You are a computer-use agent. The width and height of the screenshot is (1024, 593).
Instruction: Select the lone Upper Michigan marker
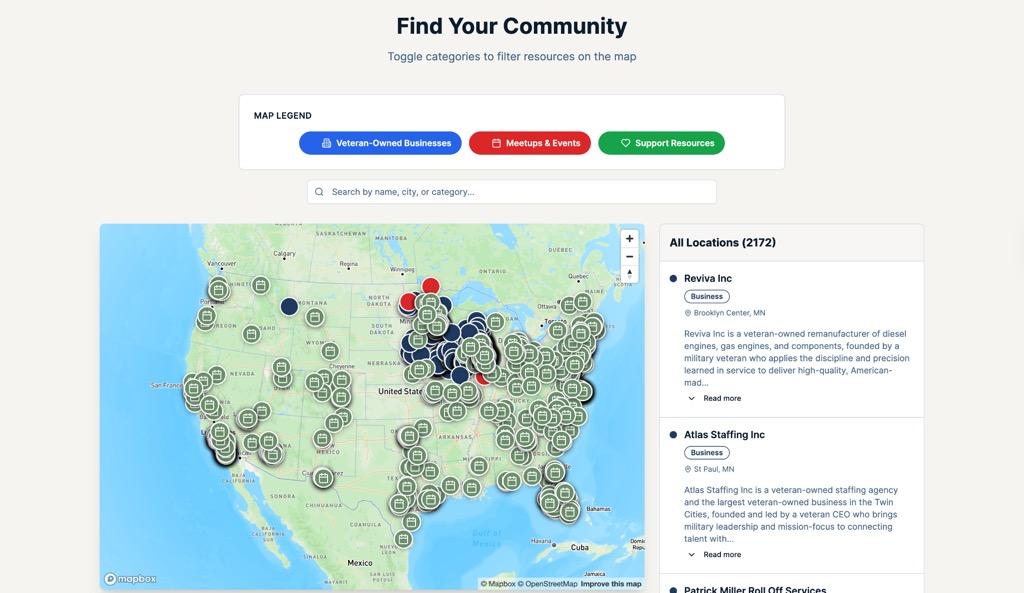tap(495, 321)
